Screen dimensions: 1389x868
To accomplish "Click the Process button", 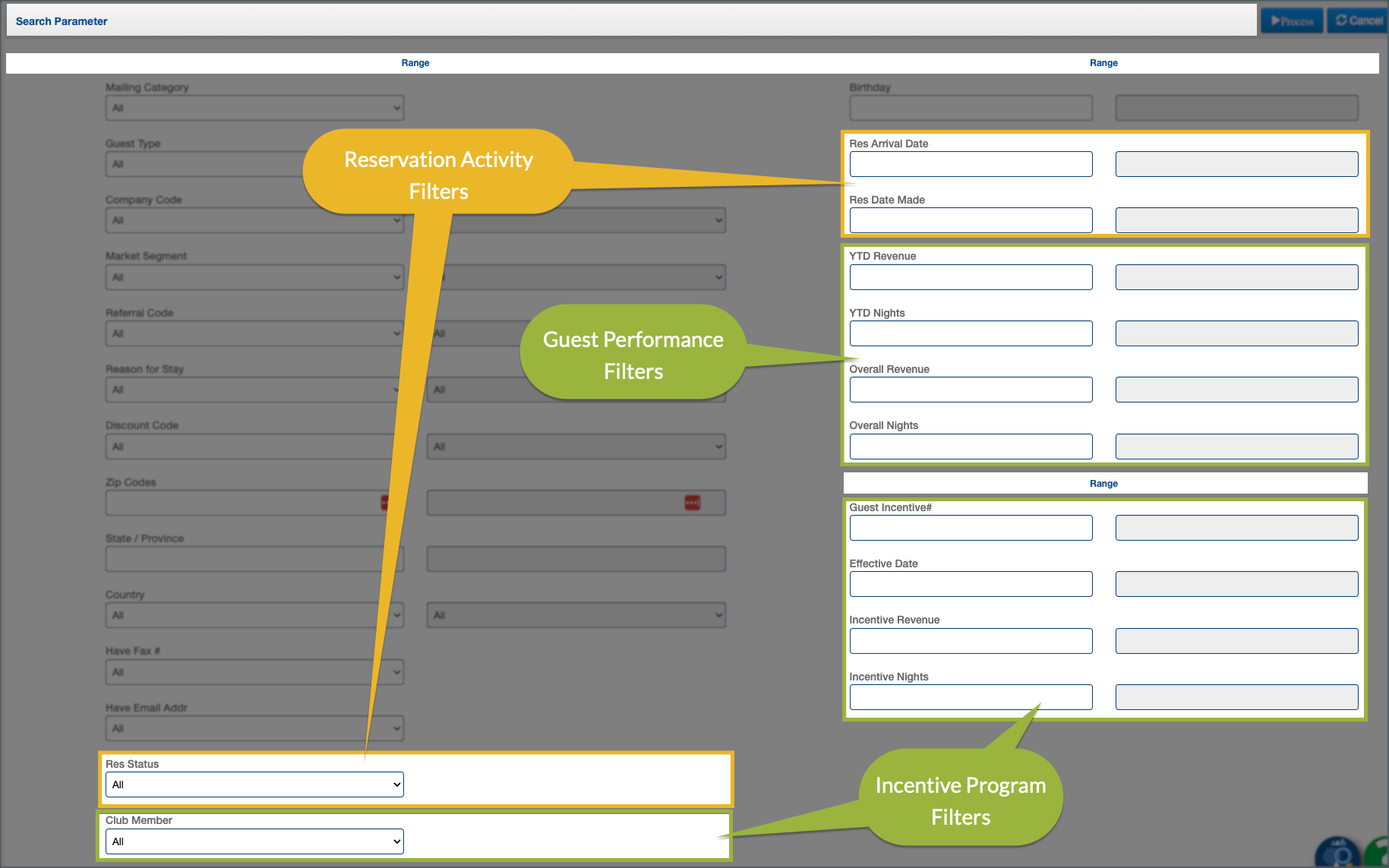I will pyautogui.click(x=1292, y=21).
